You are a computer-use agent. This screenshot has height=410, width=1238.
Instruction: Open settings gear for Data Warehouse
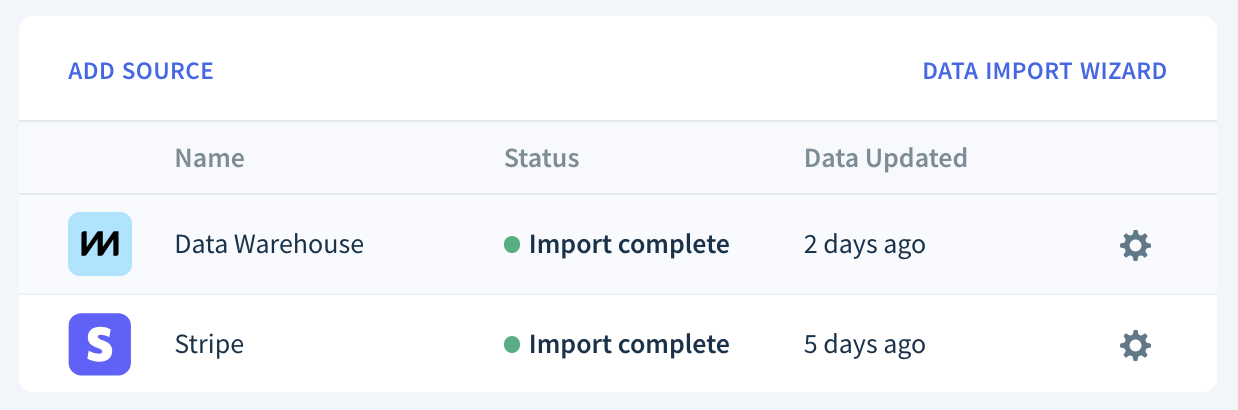click(1135, 245)
